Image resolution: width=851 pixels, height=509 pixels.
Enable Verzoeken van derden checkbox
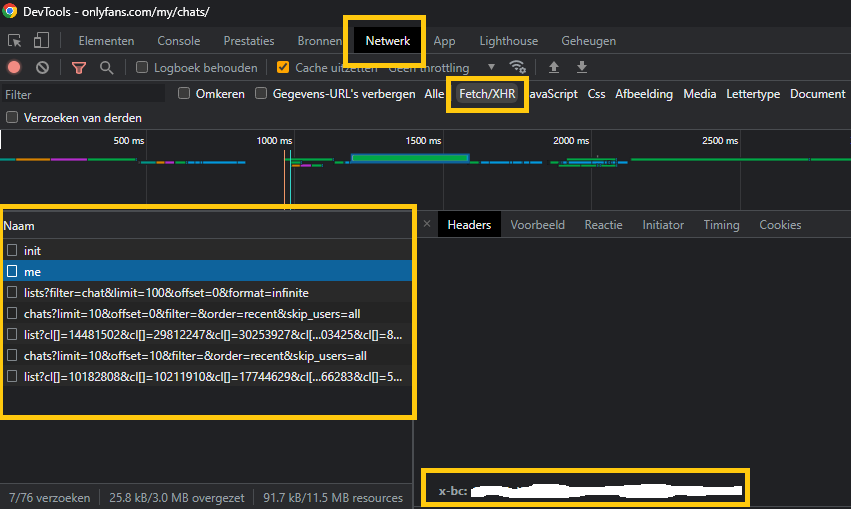click(12, 118)
